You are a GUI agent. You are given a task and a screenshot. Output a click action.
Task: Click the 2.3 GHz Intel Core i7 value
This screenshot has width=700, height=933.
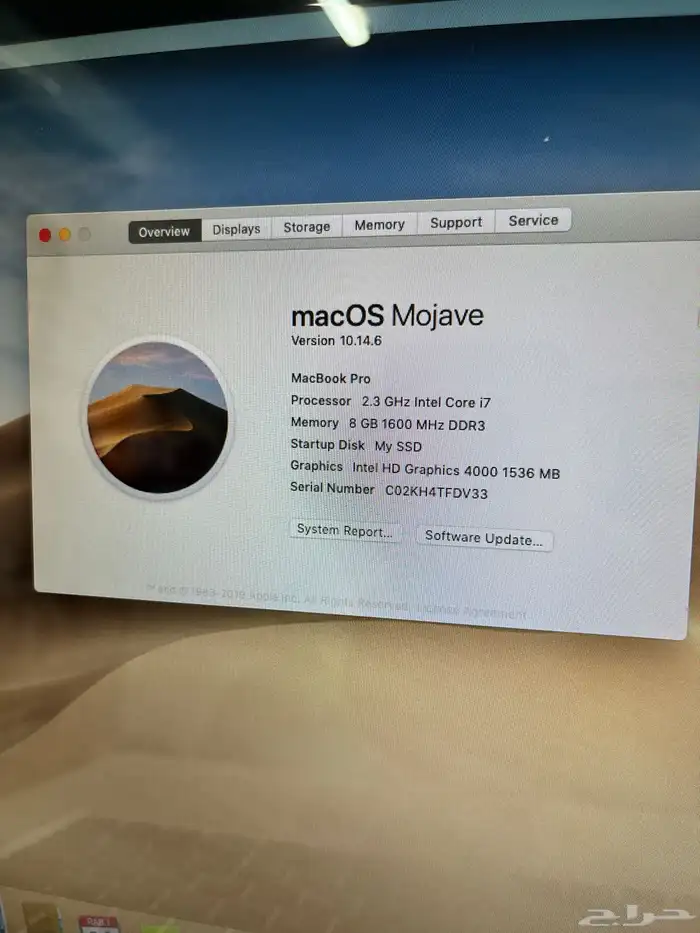click(426, 402)
